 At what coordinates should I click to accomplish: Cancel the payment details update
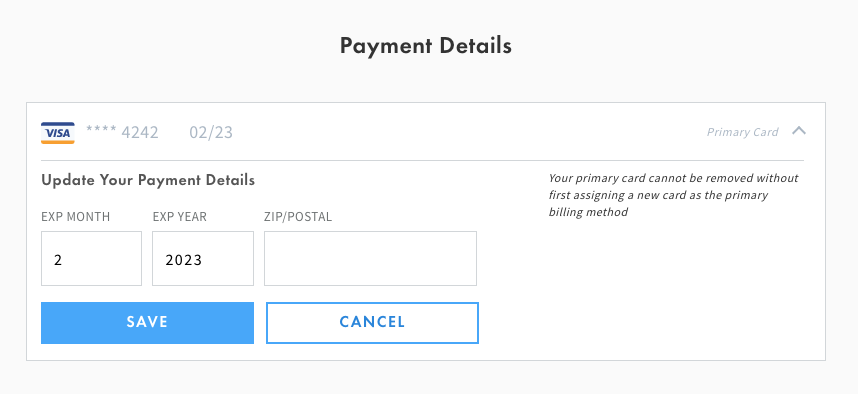coord(372,323)
